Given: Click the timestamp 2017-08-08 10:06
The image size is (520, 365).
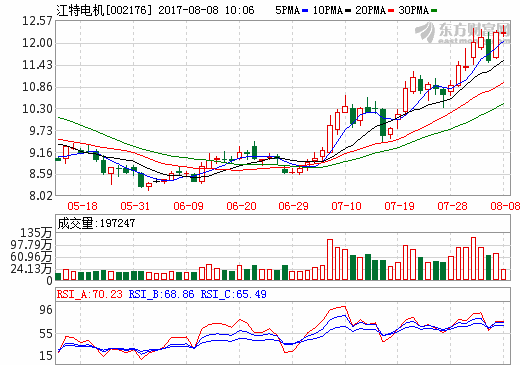Looking at the screenshot, I should coord(206,10).
